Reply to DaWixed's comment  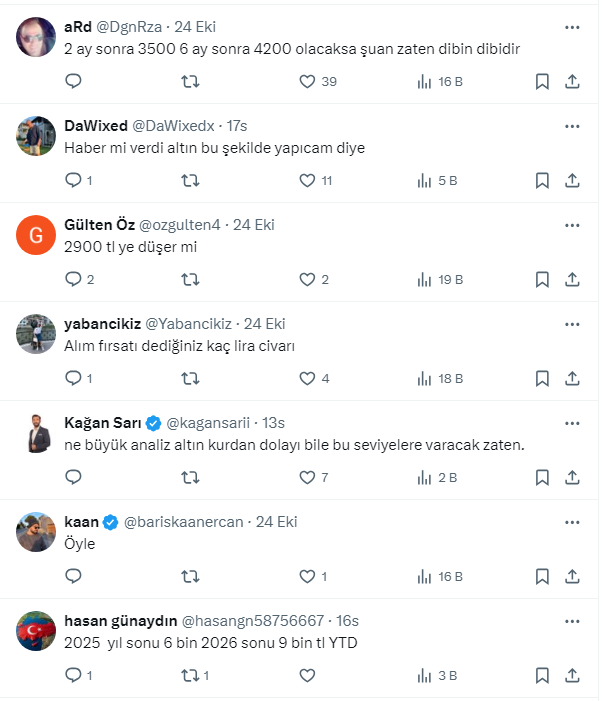(x=73, y=181)
